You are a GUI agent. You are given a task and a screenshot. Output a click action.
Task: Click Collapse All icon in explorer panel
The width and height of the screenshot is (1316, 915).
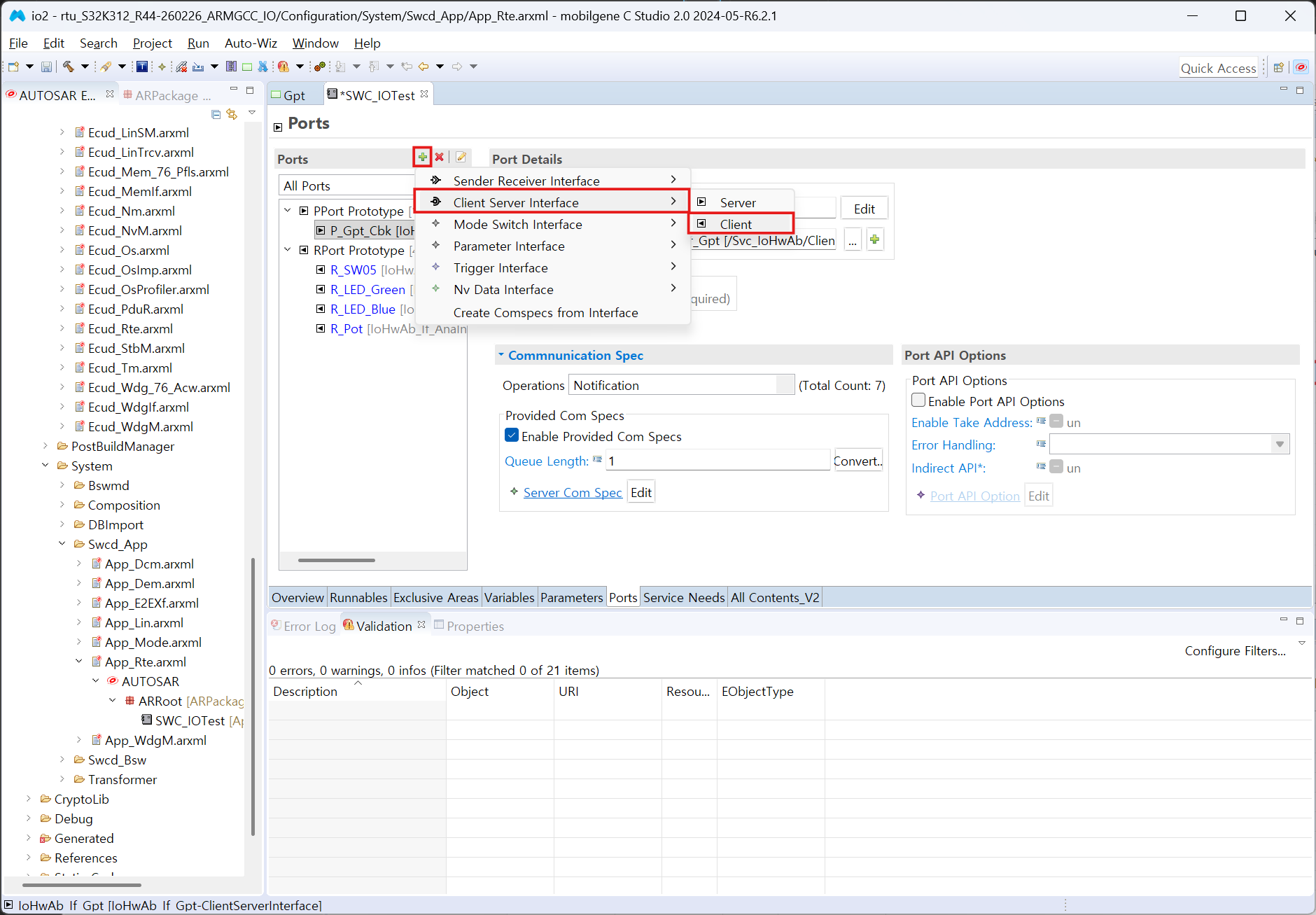tap(216, 113)
